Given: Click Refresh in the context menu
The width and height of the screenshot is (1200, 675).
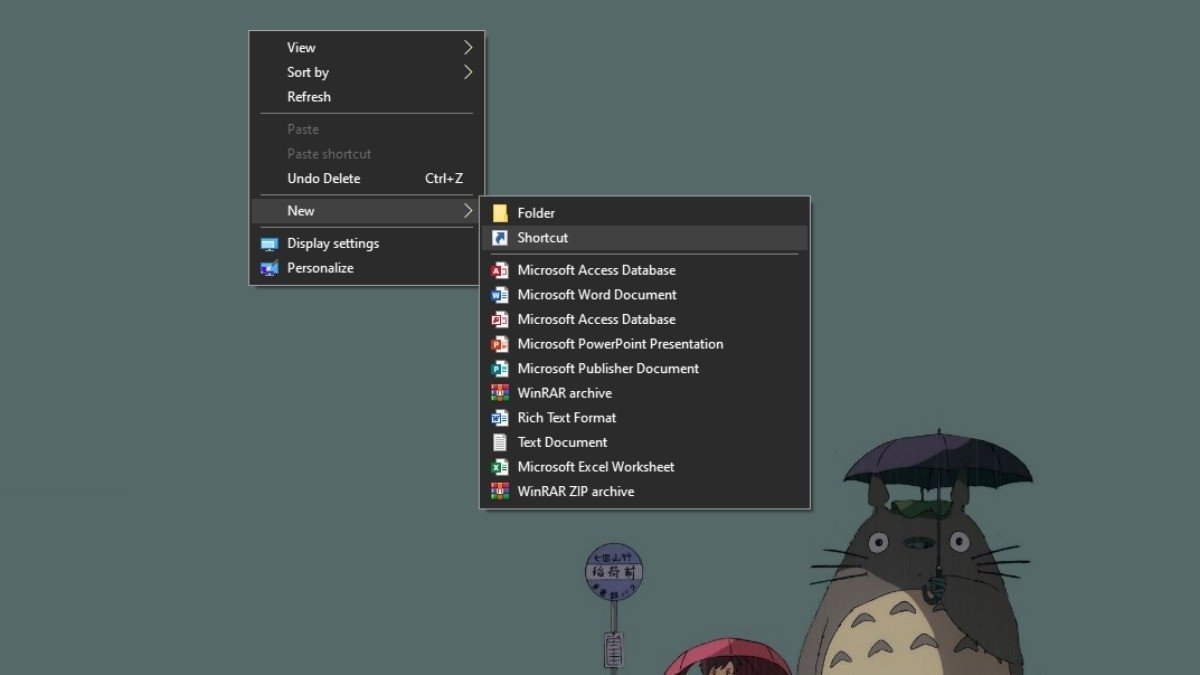Looking at the screenshot, I should 308,96.
